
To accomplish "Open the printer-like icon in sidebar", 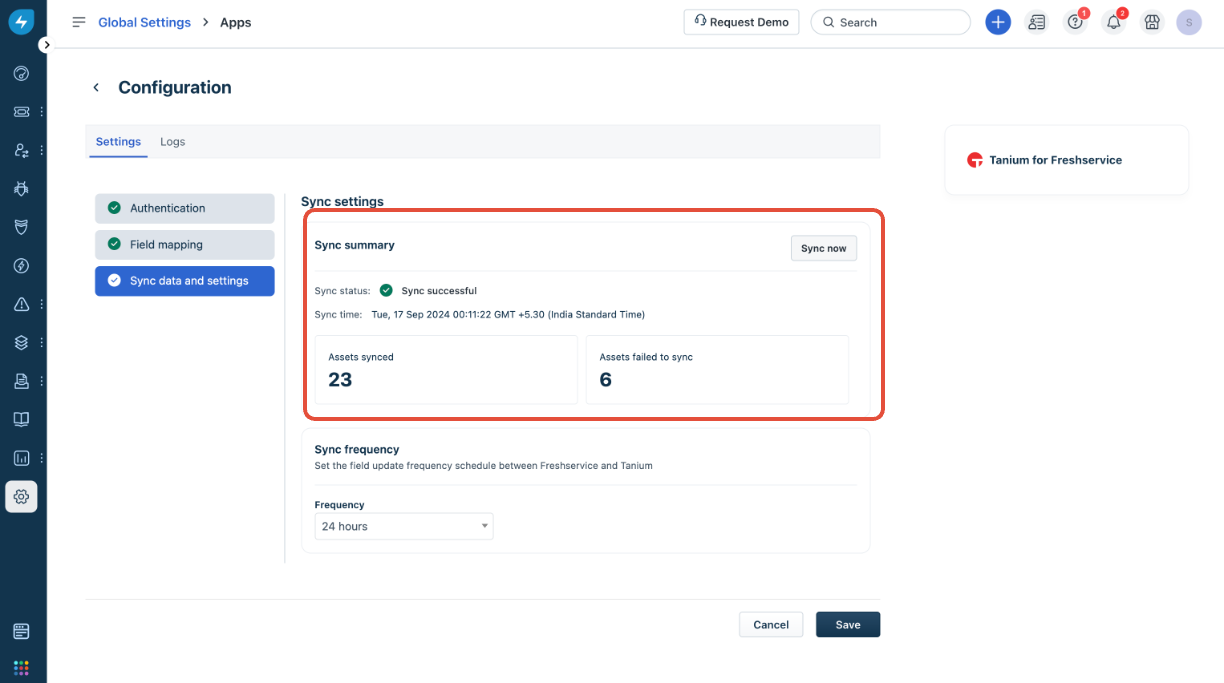I will pos(21,381).
